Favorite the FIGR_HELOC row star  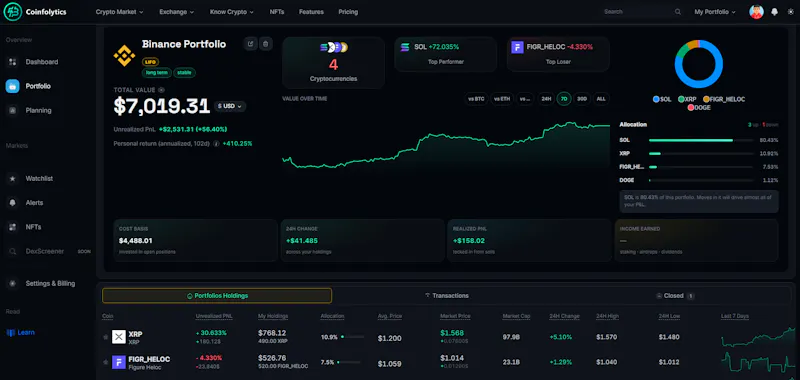106,362
